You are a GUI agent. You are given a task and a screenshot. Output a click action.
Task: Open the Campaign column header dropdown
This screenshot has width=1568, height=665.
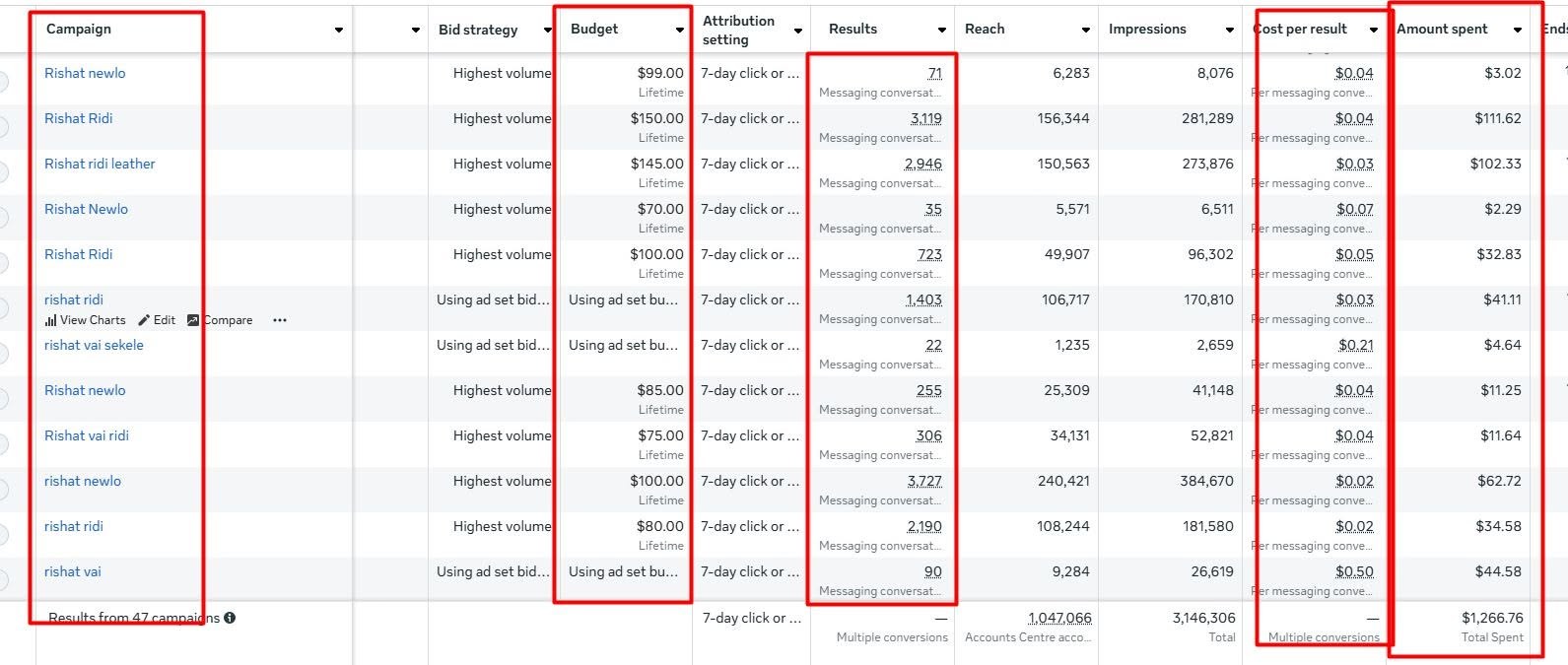click(339, 30)
